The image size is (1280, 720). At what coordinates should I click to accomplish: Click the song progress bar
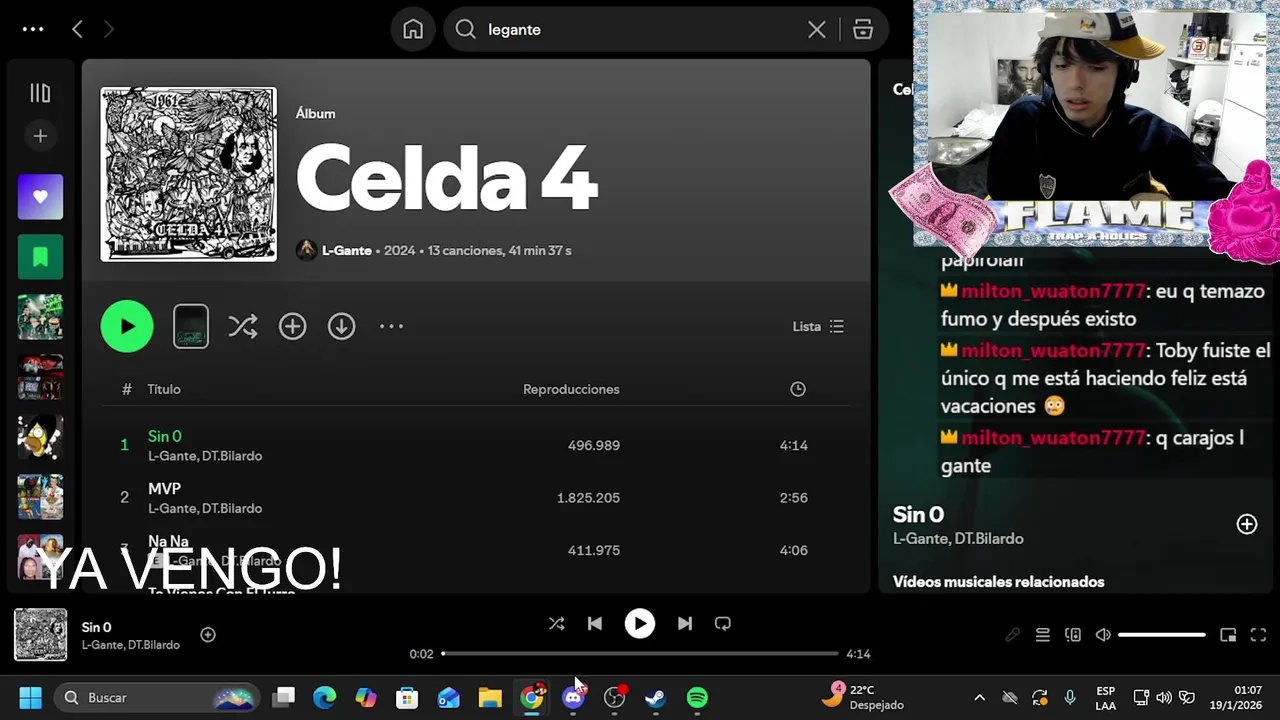(x=640, y=654)
